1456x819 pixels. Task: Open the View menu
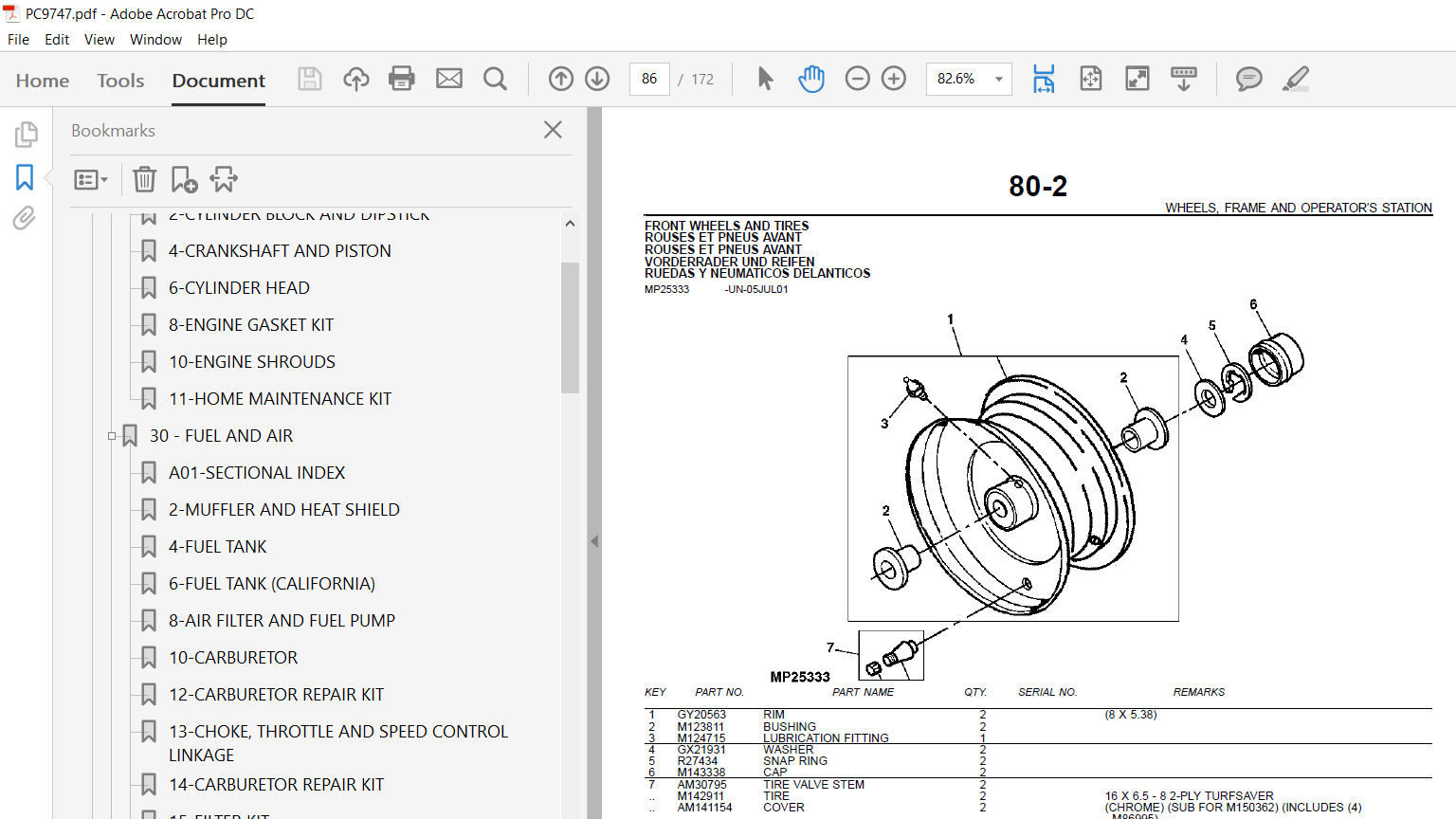point(100,40)
